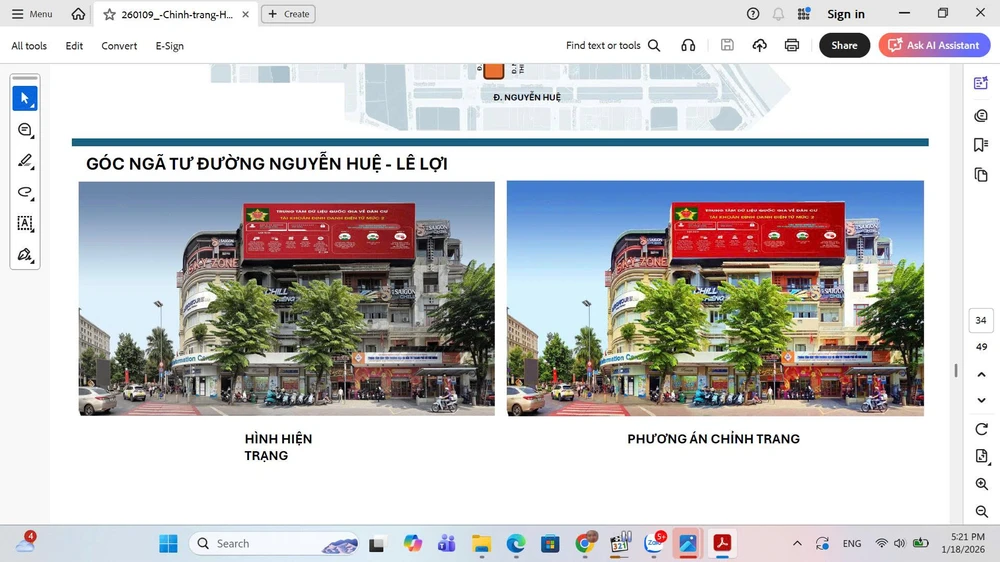Select the freehand Draw tool
The image size is (1000, 562).
pos(25,192)
